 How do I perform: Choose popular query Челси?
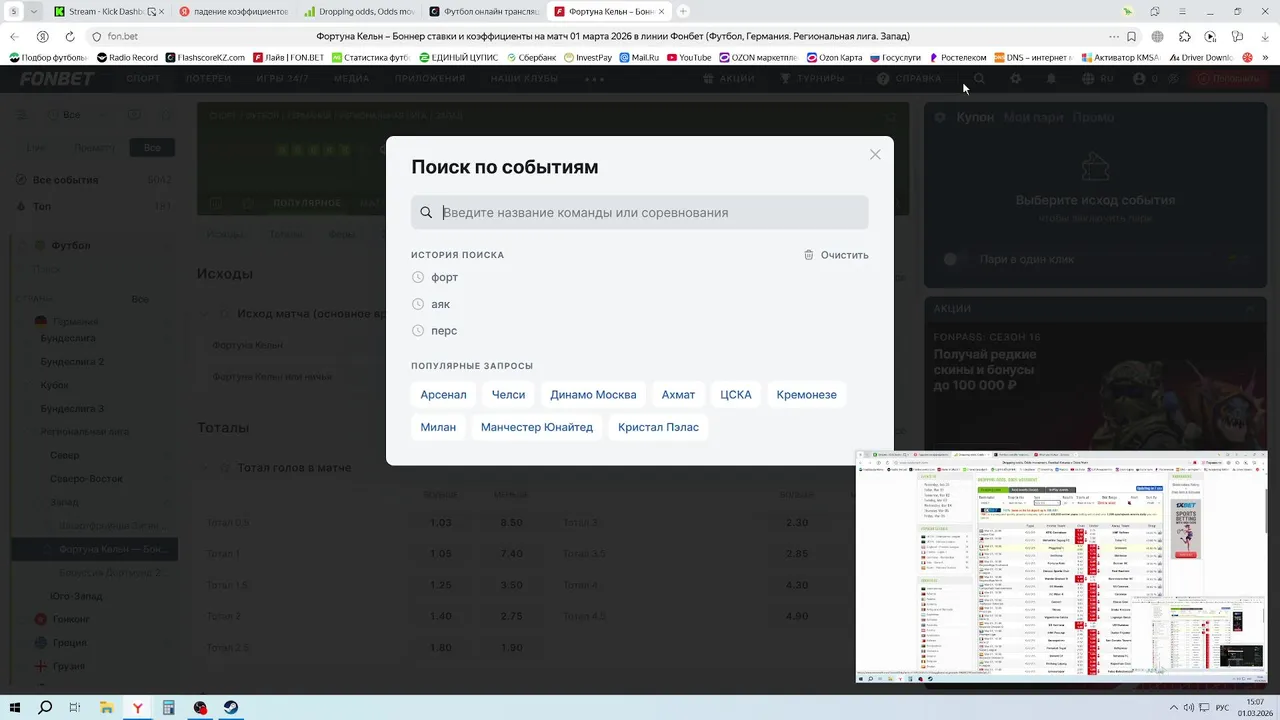pyautogui.click(x=508, y=395)
